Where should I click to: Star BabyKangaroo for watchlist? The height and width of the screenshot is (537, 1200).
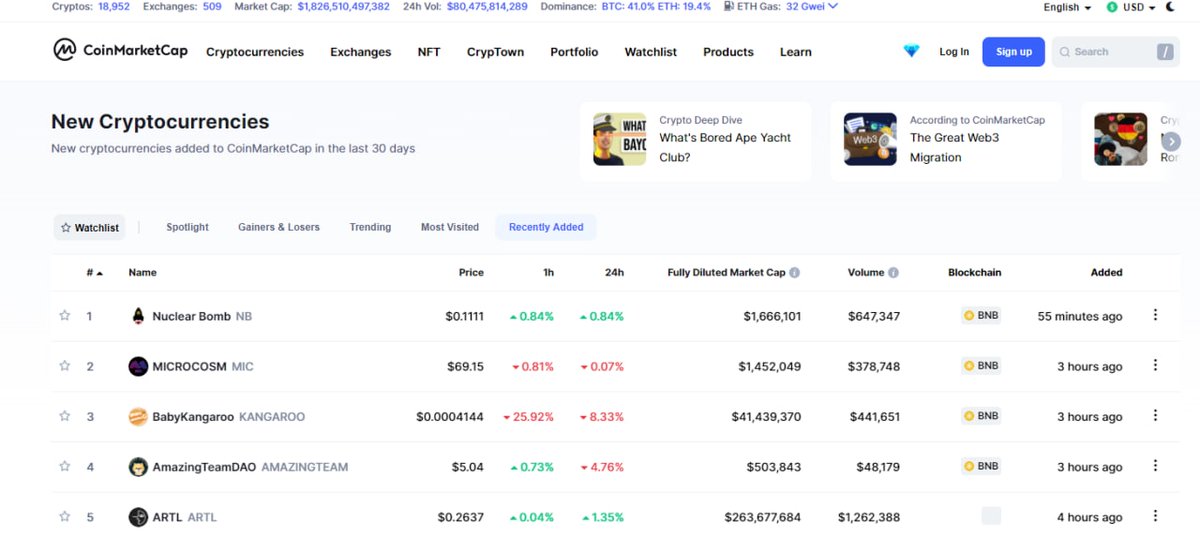click(65, 416)
